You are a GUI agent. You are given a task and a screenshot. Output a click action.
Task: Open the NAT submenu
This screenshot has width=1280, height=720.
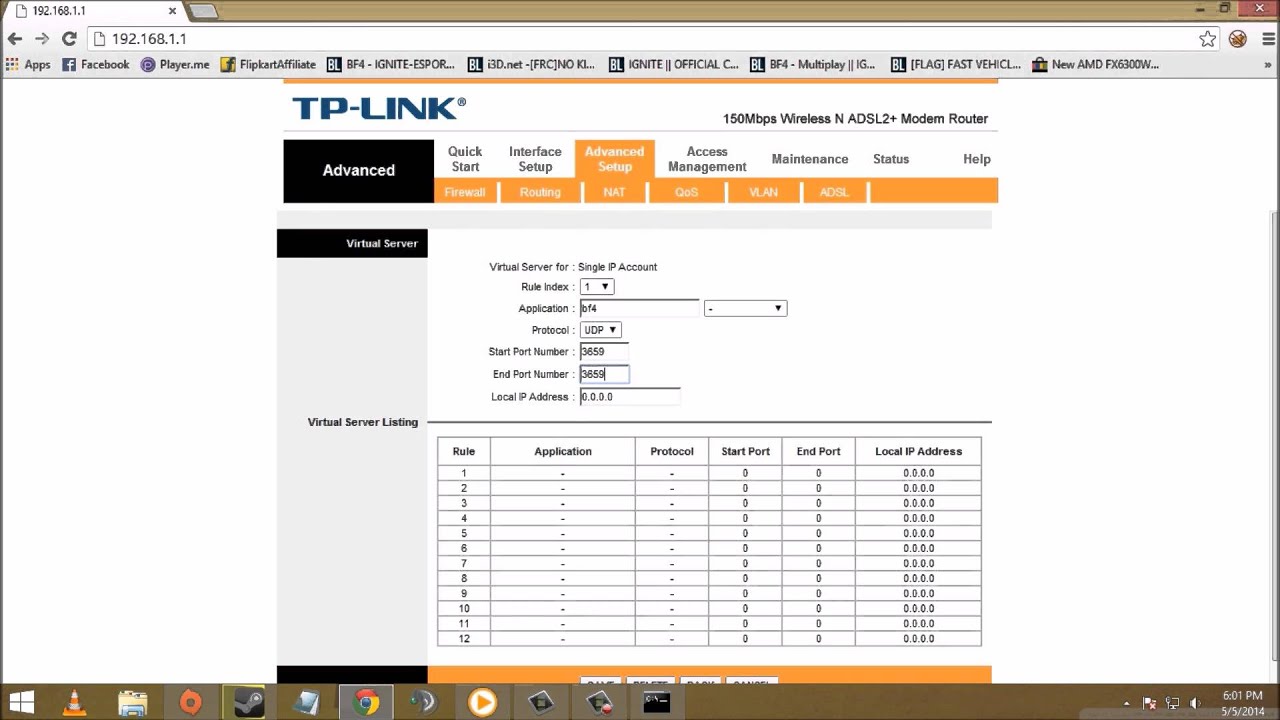(x=614, y=192)
